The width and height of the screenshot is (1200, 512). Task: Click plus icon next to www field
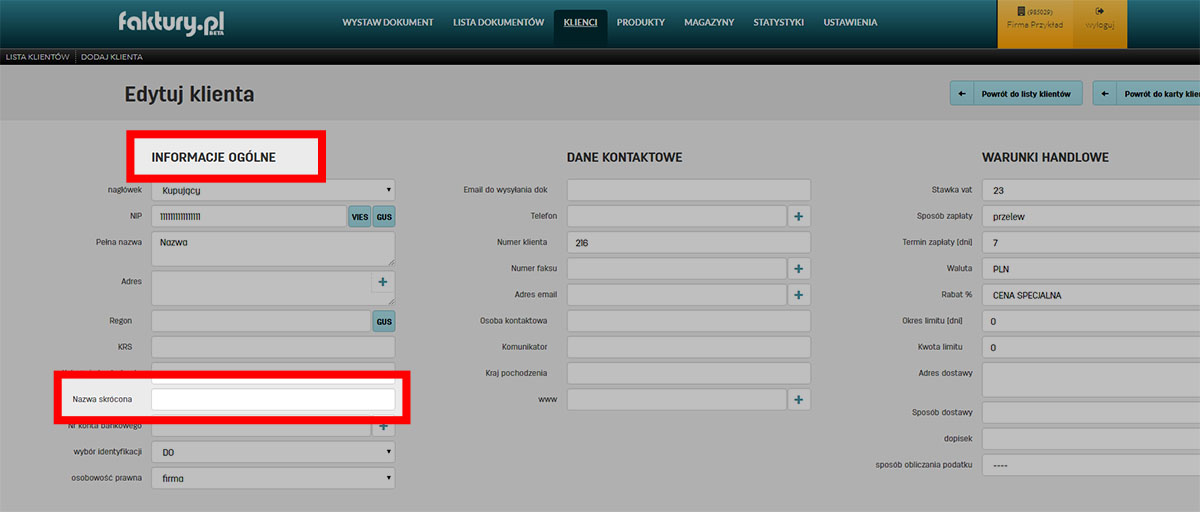coord(799,399)
